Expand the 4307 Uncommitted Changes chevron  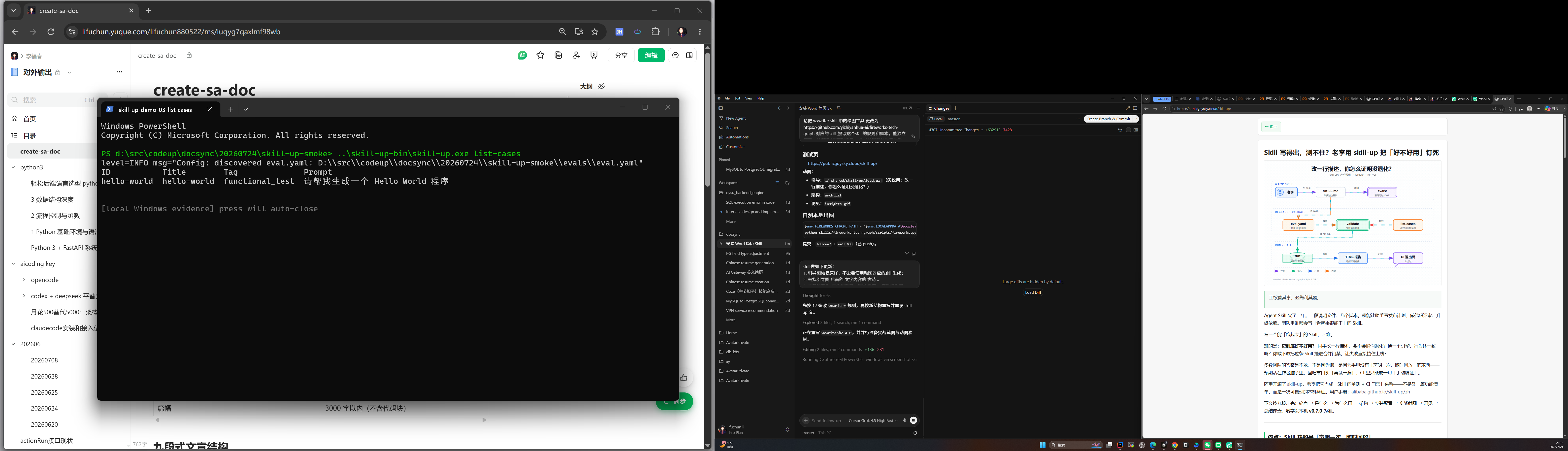pos(982,130)
